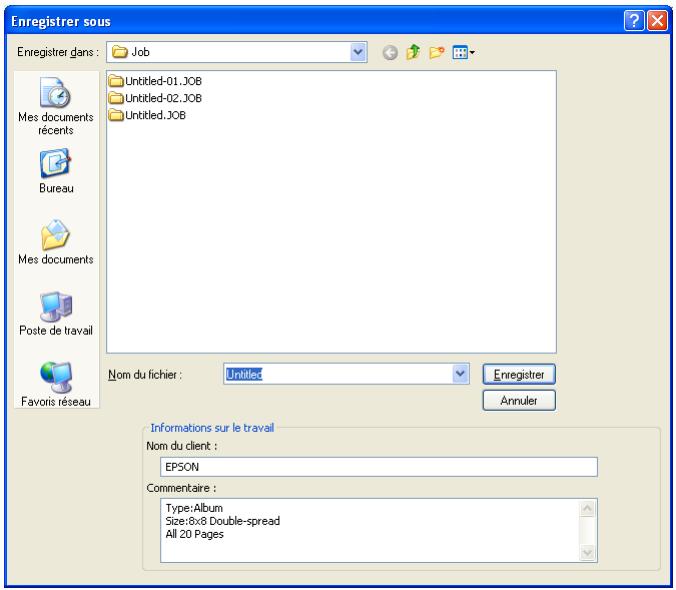Image resolution: width=676 pixels, height=590 pixels.
Task: Open Poste de travail shortcut
Action: [x=56, y=313]
